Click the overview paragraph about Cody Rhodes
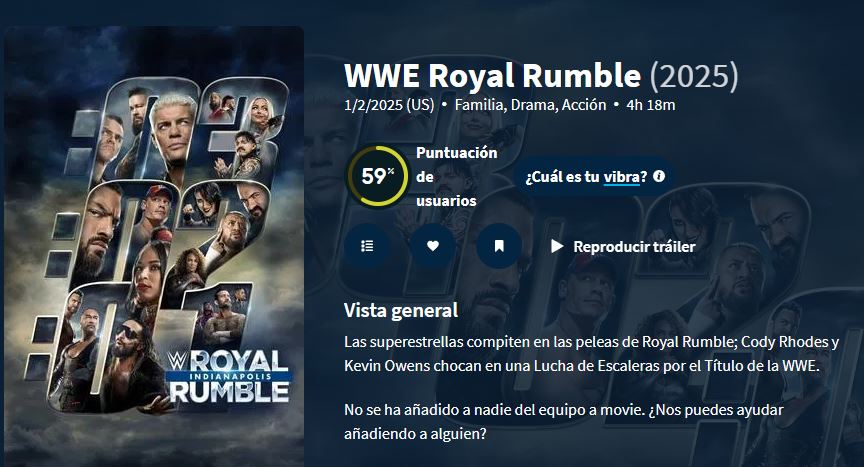864x467 pixels. 592,354
